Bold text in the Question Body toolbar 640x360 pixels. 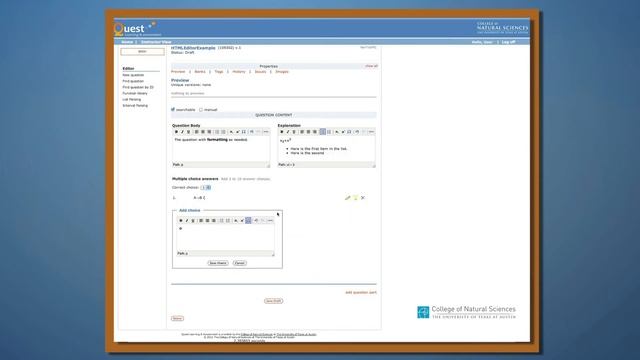coord(176,132)
